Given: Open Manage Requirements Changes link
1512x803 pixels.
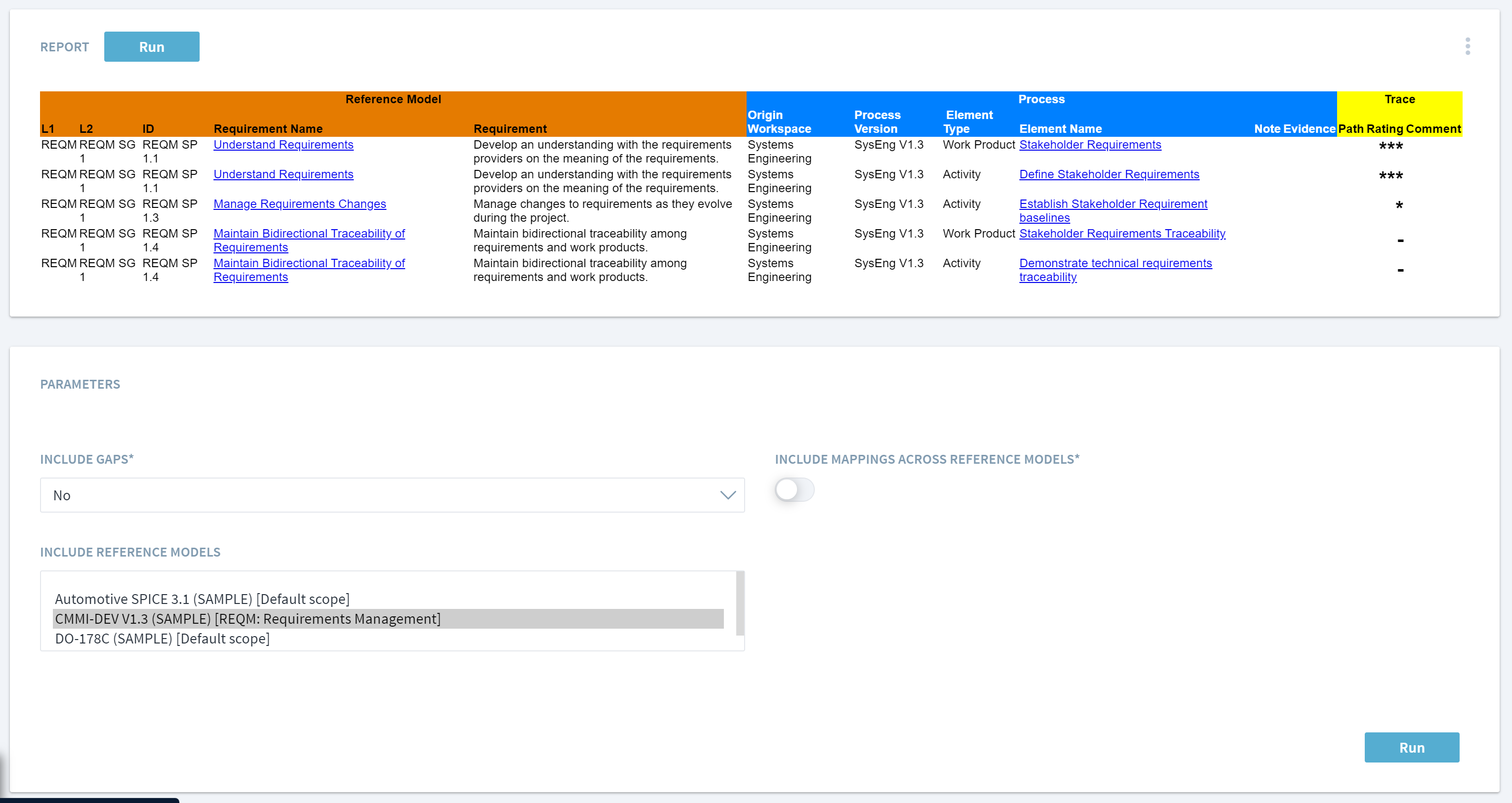Looking at the screenshot, I should tap(299, 204).
